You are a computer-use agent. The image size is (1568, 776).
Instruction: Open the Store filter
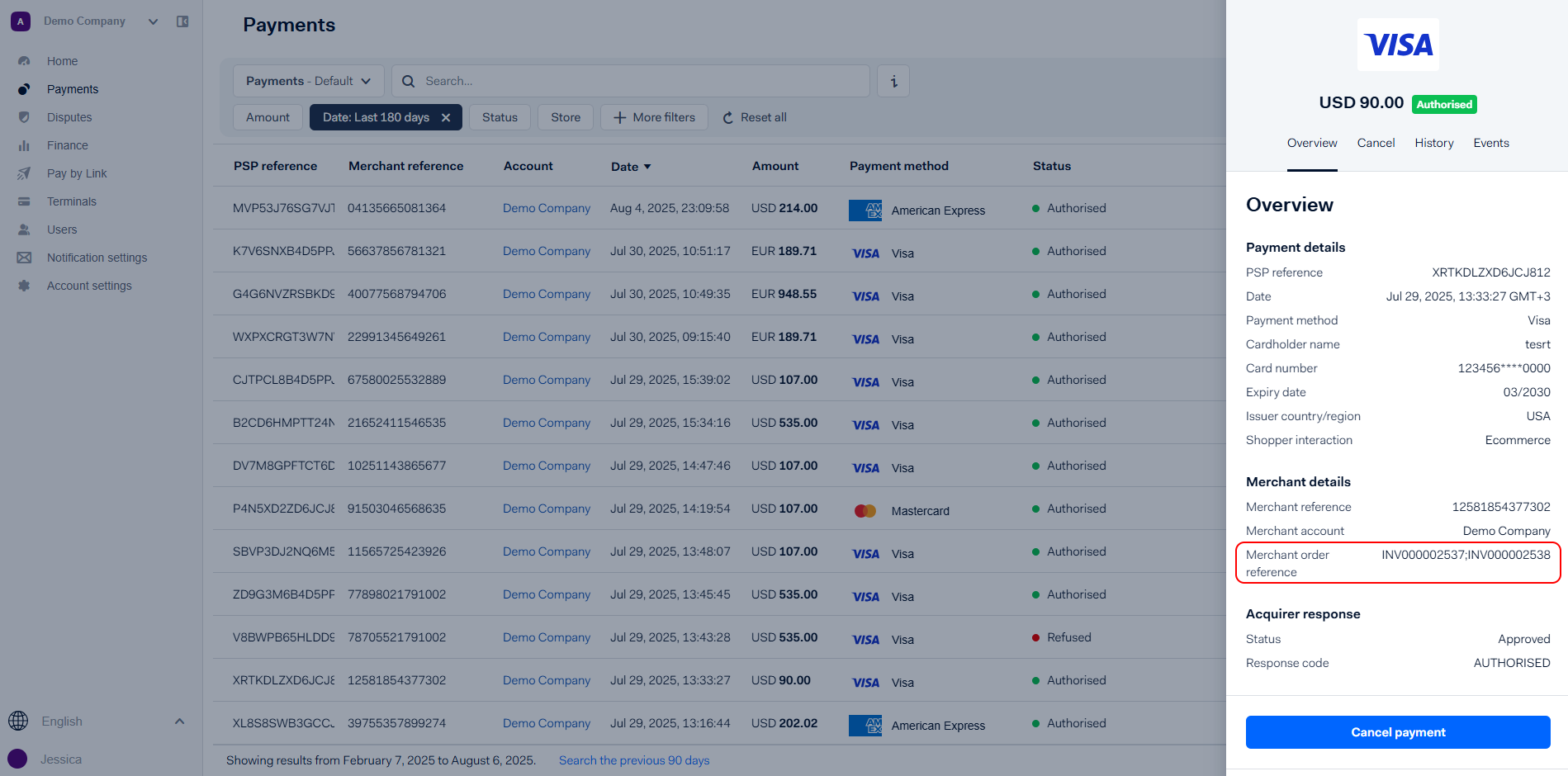point(566,117)
